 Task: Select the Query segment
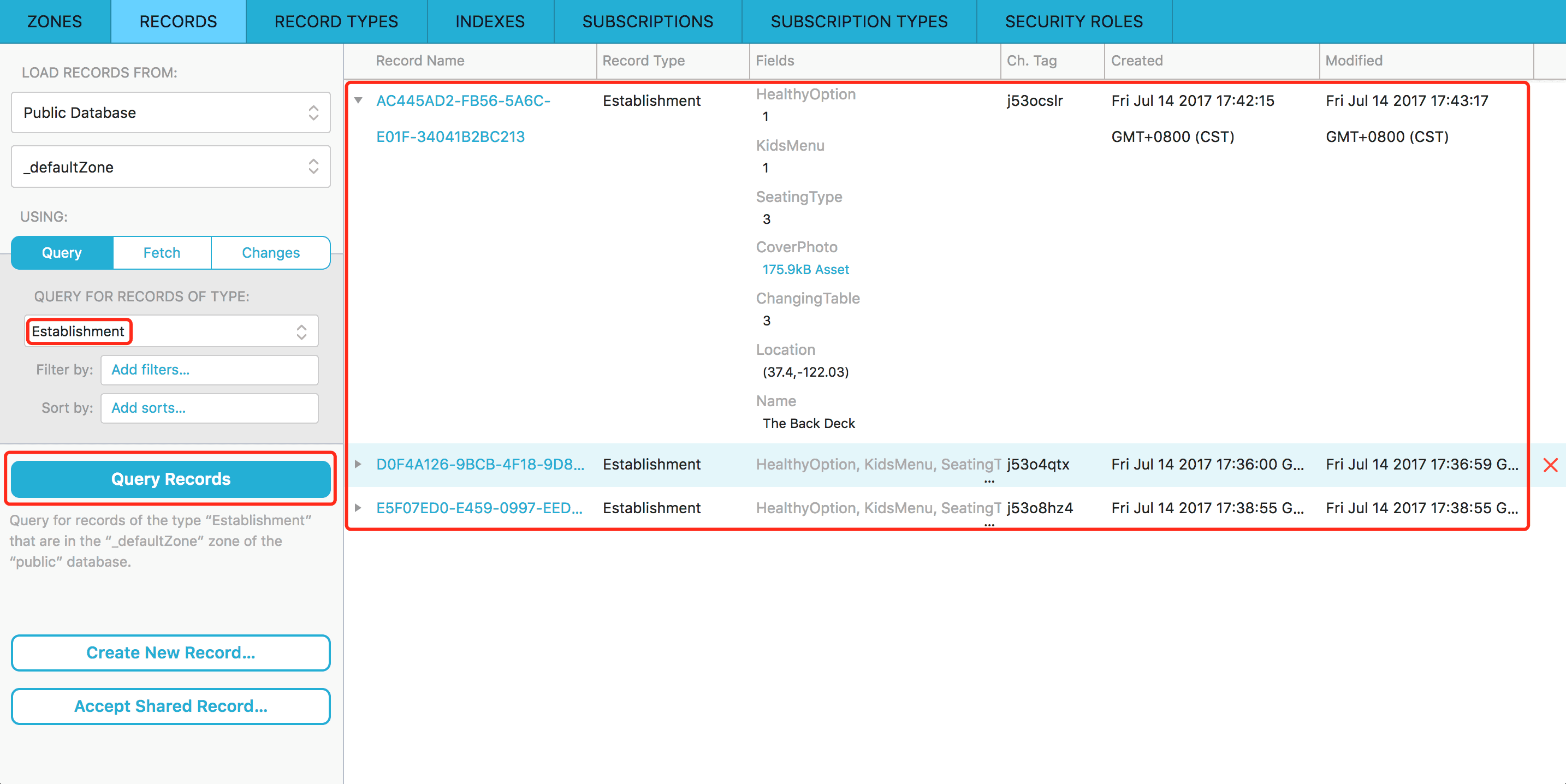62,253
